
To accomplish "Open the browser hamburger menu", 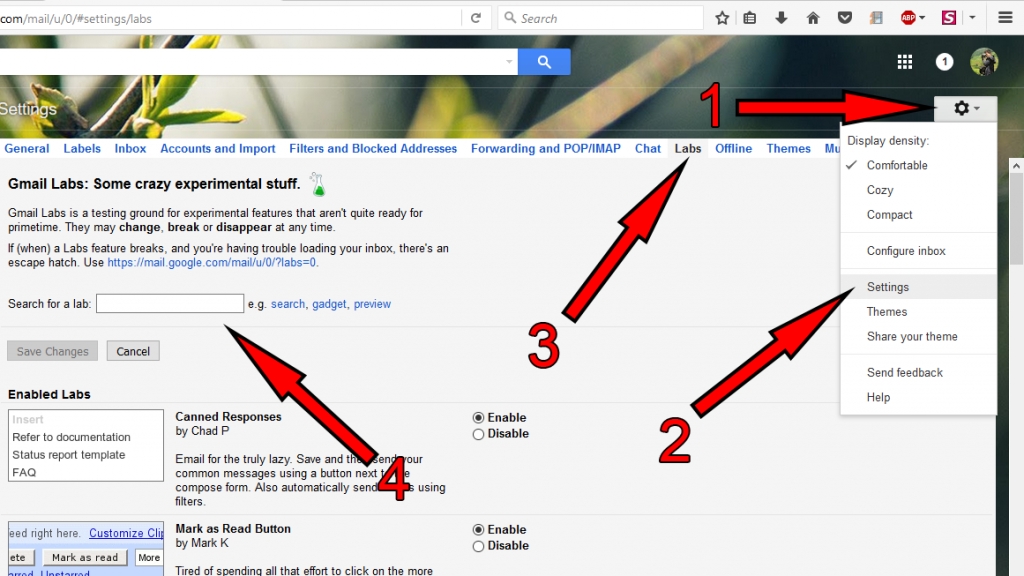I will [1006, 18].
